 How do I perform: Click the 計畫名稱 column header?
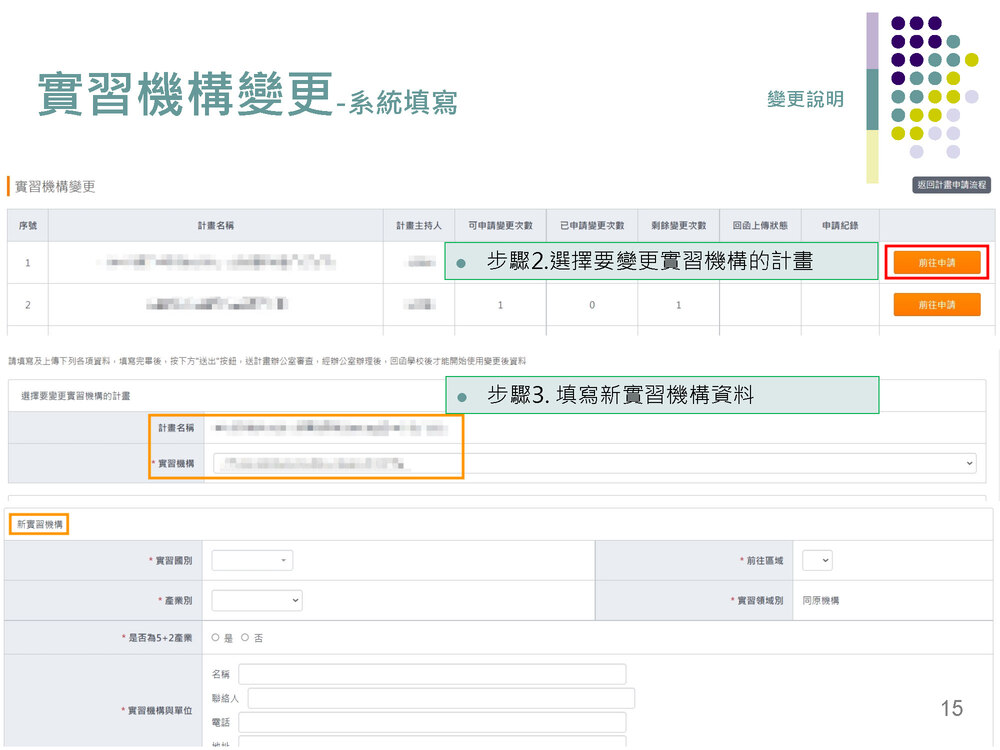[215, 226]
